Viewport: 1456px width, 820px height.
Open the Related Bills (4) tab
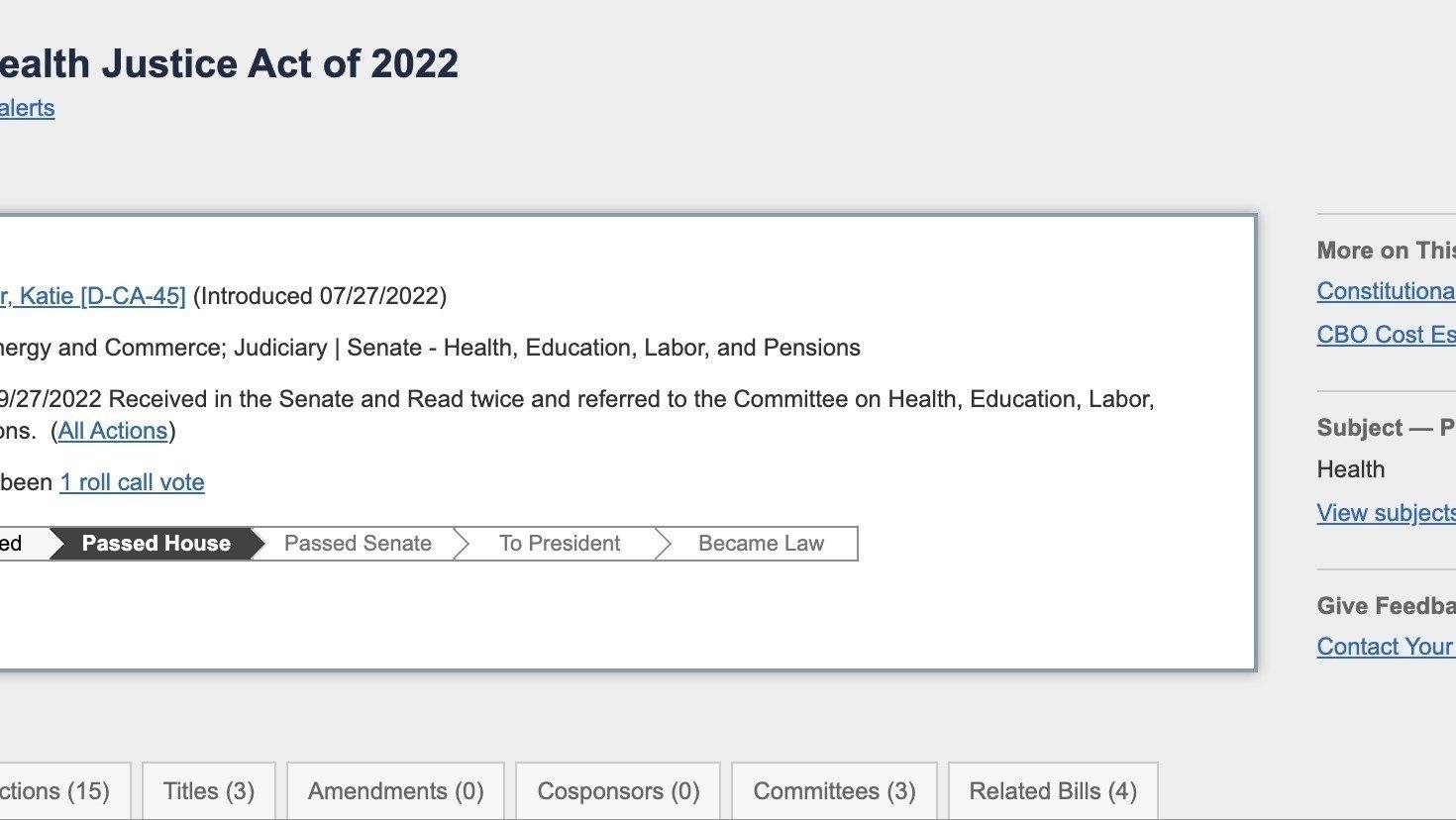coord(1051,790)
